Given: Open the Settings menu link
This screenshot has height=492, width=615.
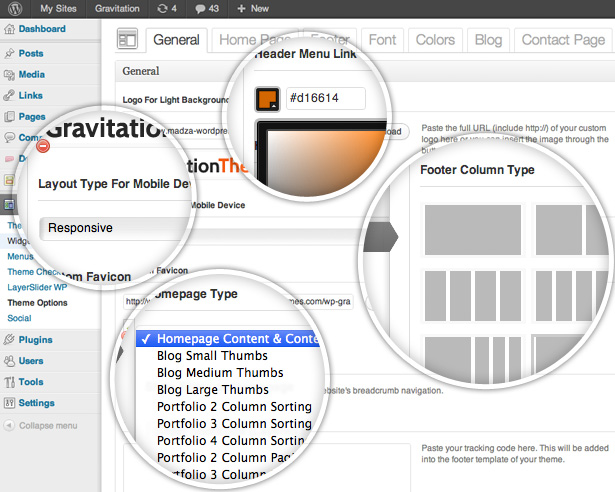Looking at the screenshot, I should [36, 403].
